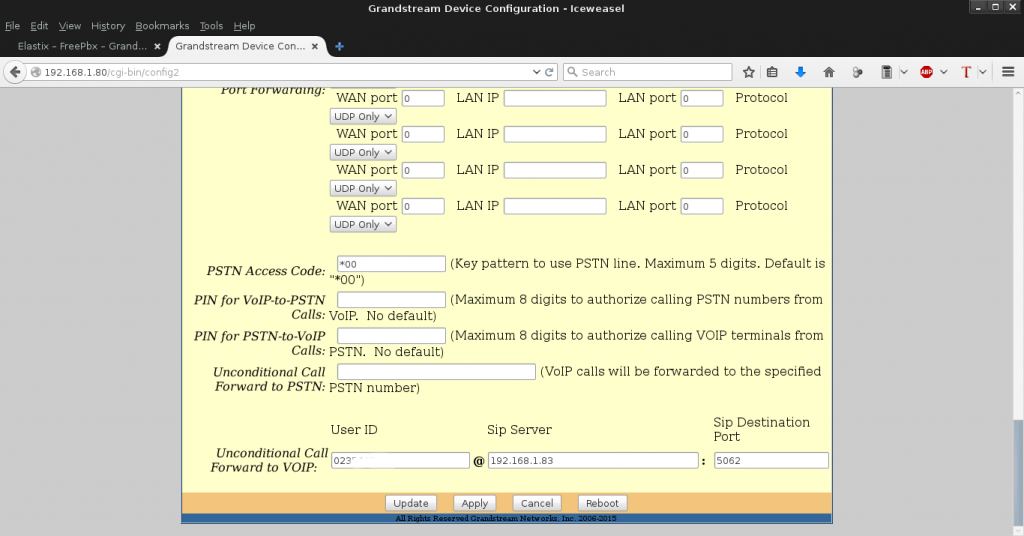This screenshot has height=536, width=1024.
Task: Open the downloads arrow icon
Action: click(x=800, y=72)
